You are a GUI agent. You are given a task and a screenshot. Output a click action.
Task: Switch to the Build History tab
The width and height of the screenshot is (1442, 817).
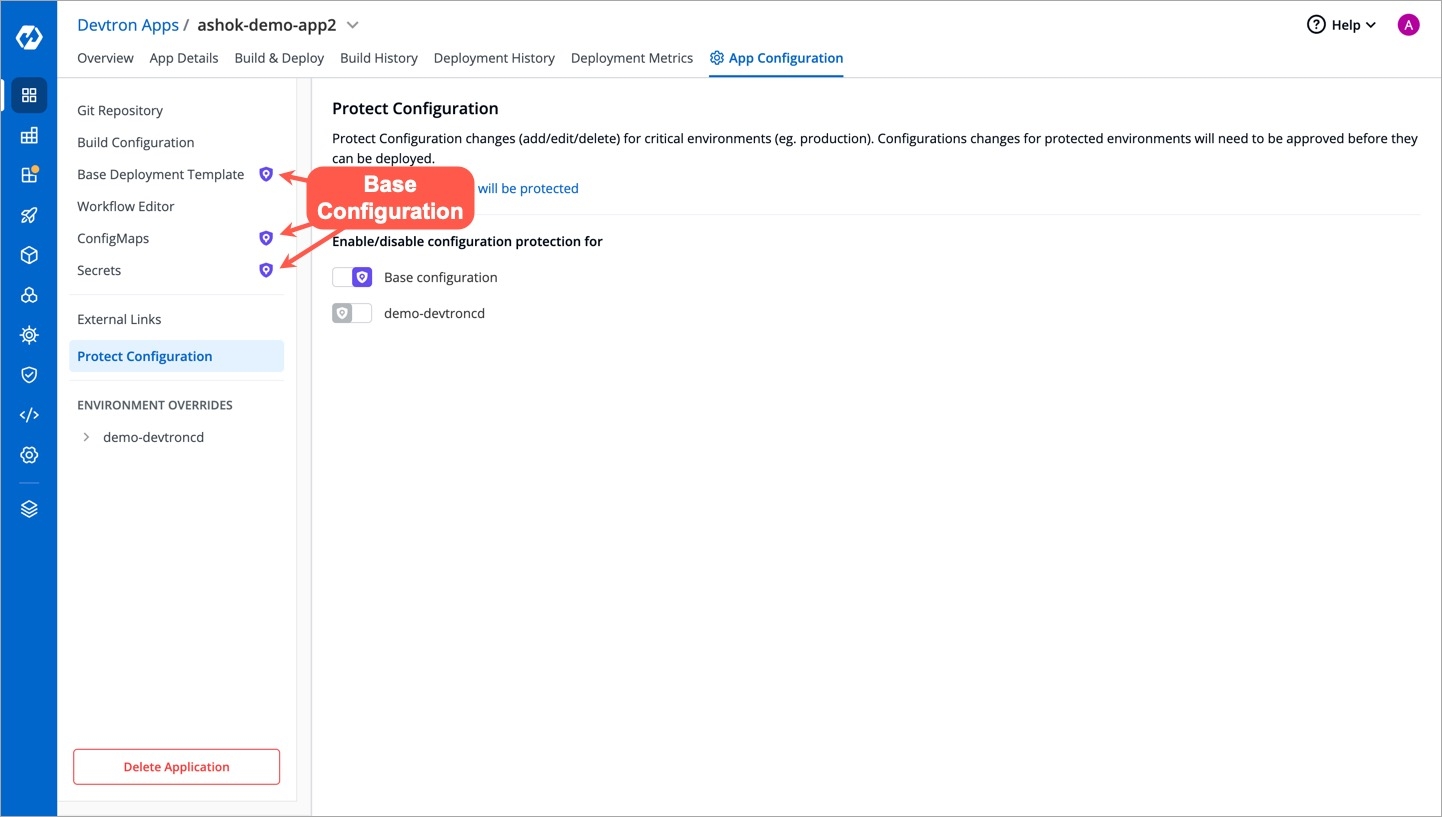pos(379,58)
